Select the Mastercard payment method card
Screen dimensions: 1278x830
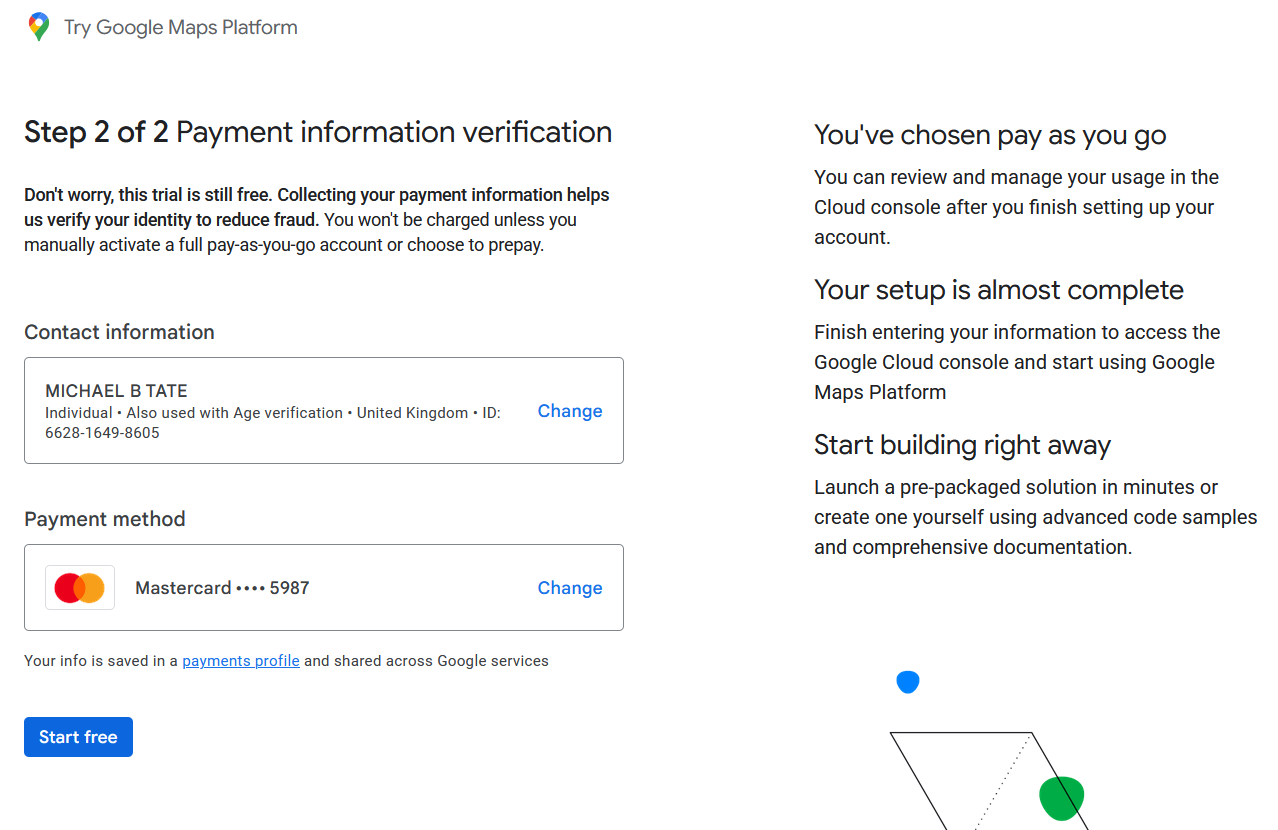324,587
